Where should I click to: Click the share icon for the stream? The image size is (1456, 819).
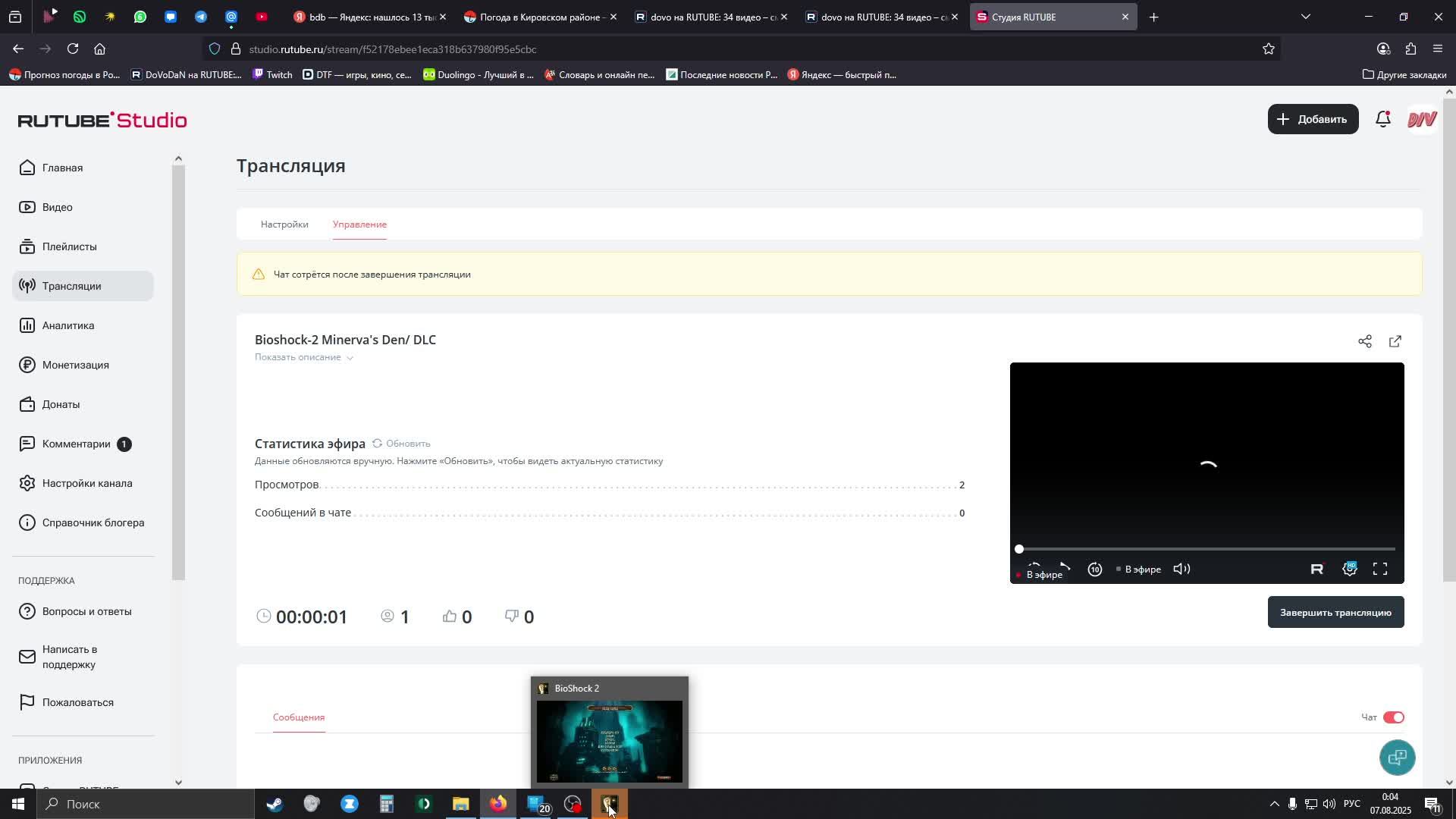tap(1364, 341)
